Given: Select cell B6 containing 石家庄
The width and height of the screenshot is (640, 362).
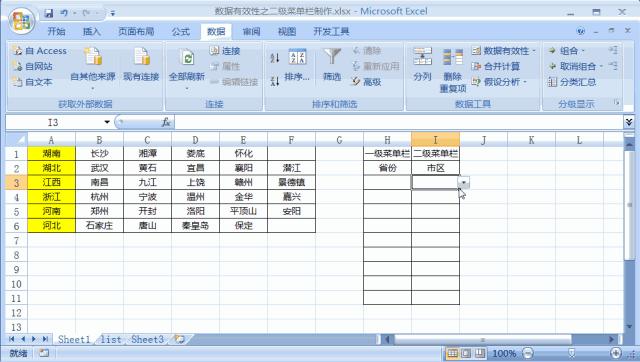Looking at the screenshot, I should (x=99, y=225).
